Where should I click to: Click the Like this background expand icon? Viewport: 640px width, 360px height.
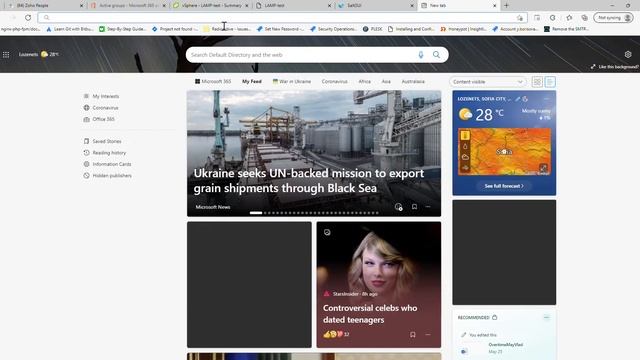[593, 67]
